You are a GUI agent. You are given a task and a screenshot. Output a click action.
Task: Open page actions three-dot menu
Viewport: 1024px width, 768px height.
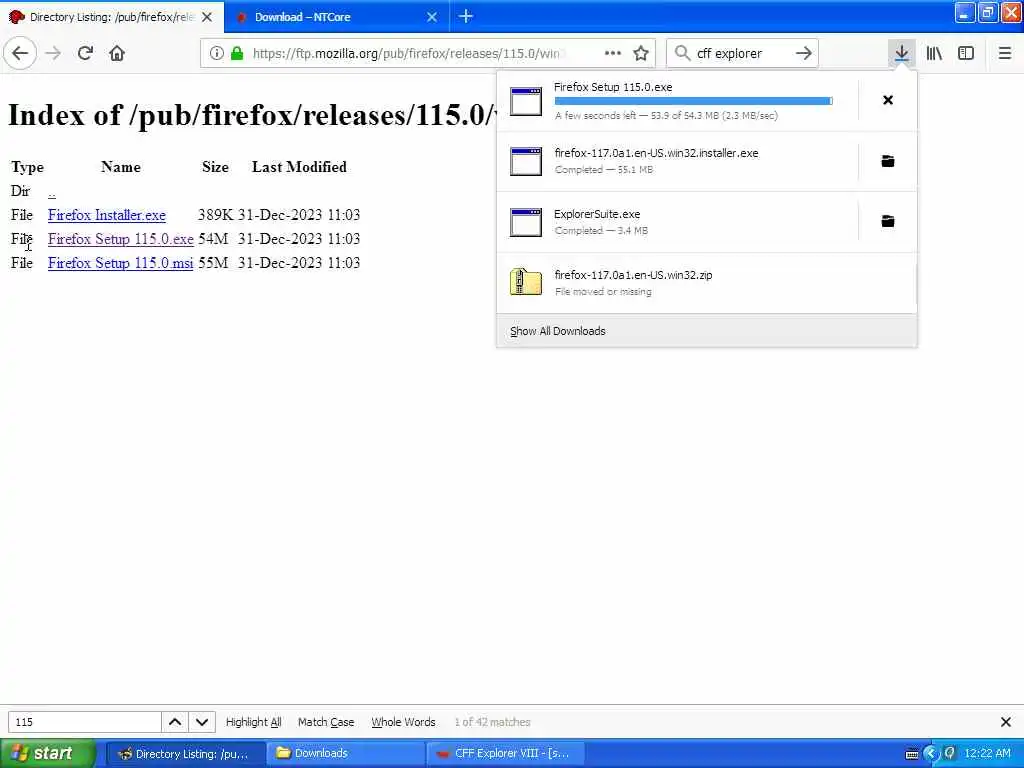point(613,54)
